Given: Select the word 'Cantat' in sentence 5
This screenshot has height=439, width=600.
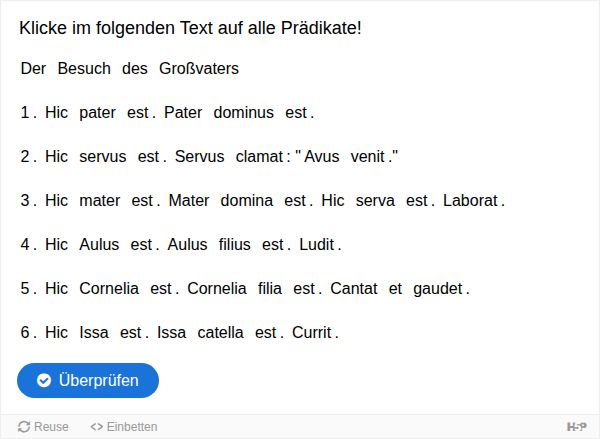Looking at the screenshot, I should [x=354, y=289].
